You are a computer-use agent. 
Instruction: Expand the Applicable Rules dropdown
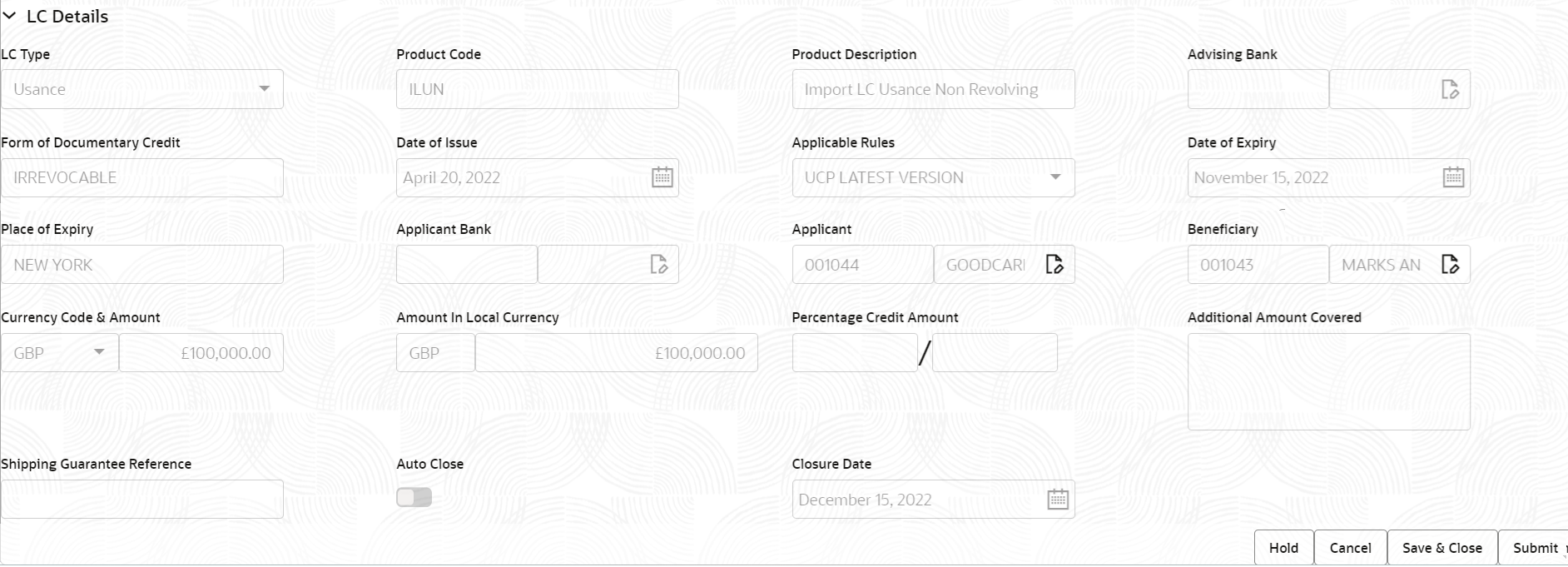pos(1054,177)
